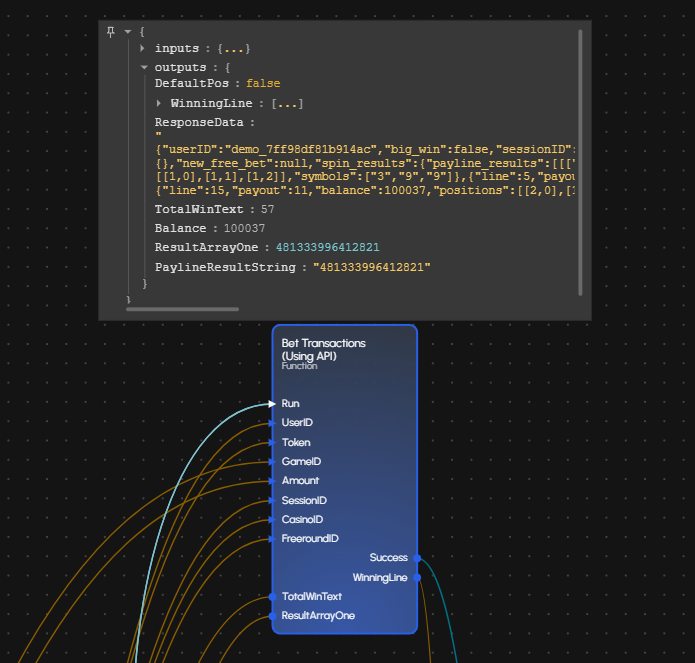Screen dimensions: 695x663
Task: Click the DefaultPos false value
Action: [x=263, y=83]
